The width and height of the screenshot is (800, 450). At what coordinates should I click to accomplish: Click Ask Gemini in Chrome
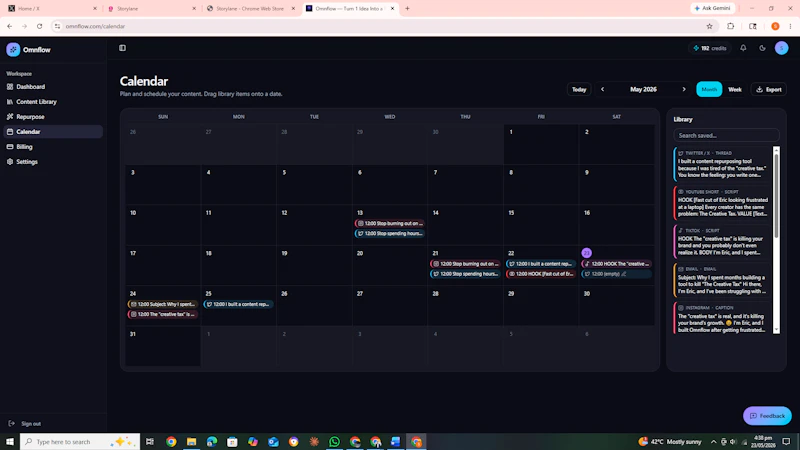(713, 8)
